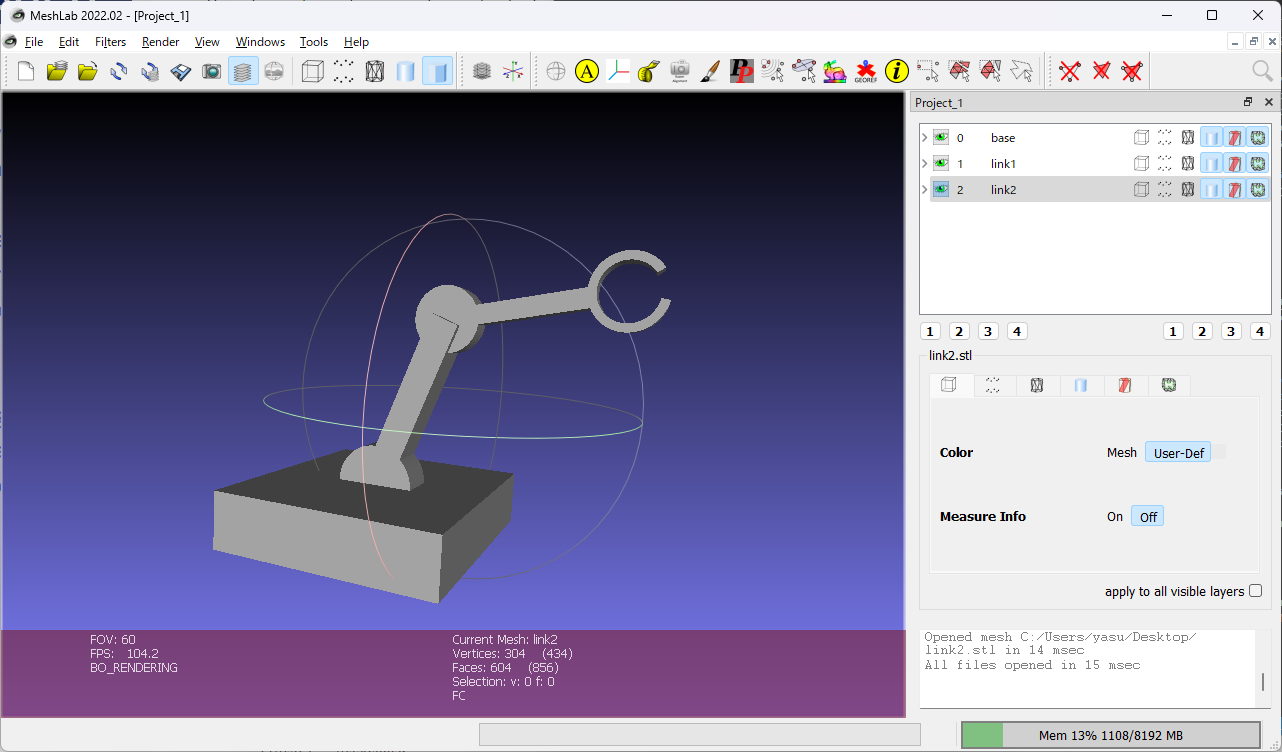Toggle the Wireframe render mode icon in toolbar
Screen dimensions: 1282x752
pos(374,71)
